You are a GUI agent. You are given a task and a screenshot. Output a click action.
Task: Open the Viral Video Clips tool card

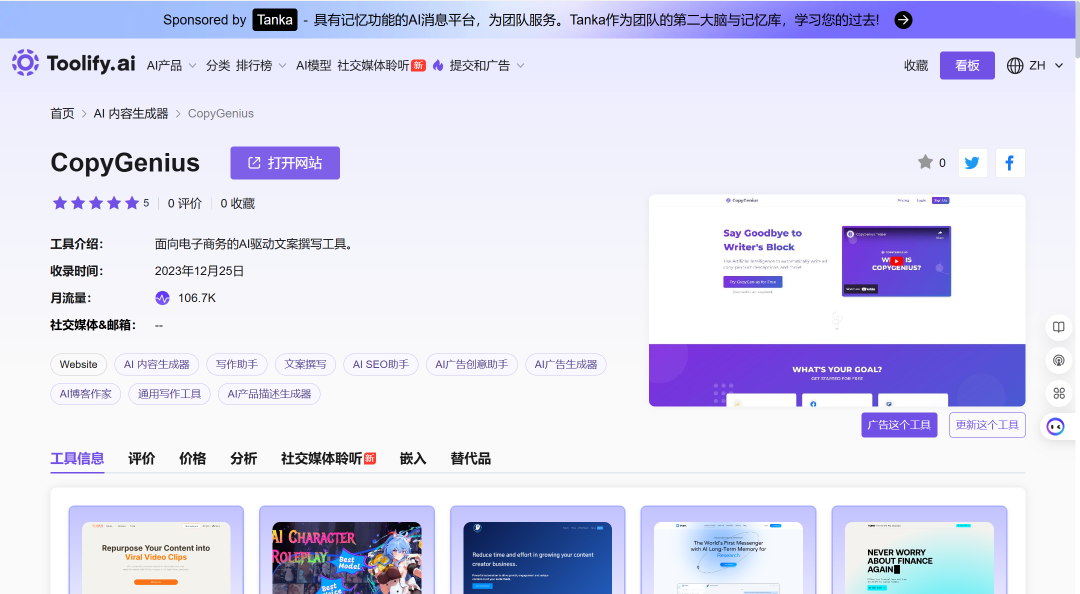[x=156, y=550]
